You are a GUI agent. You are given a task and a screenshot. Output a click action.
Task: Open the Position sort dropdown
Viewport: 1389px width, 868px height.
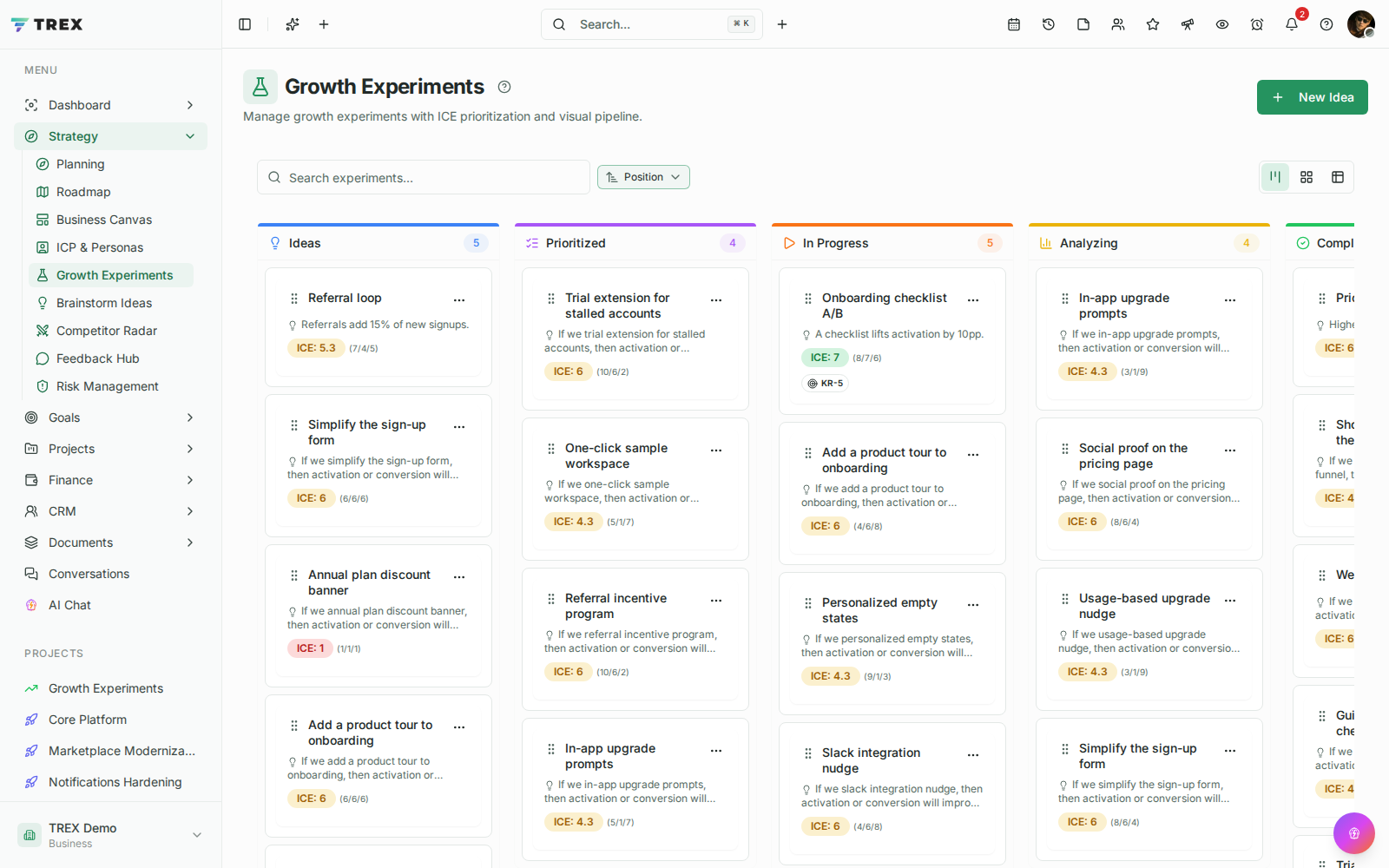(x=643, y=177)
